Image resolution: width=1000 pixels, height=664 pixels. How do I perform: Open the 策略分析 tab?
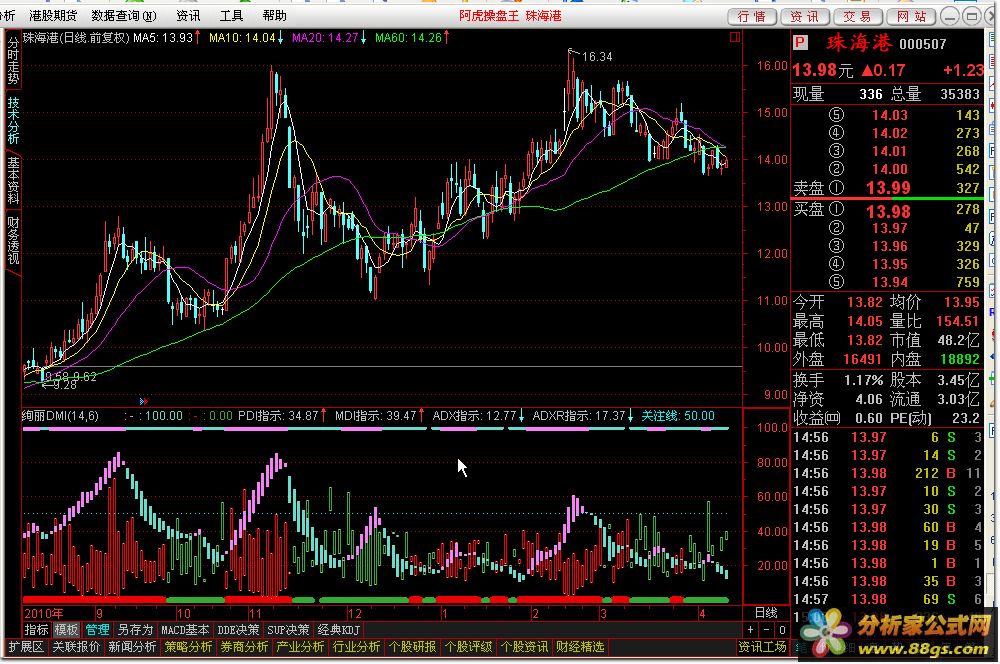(188, 647)
